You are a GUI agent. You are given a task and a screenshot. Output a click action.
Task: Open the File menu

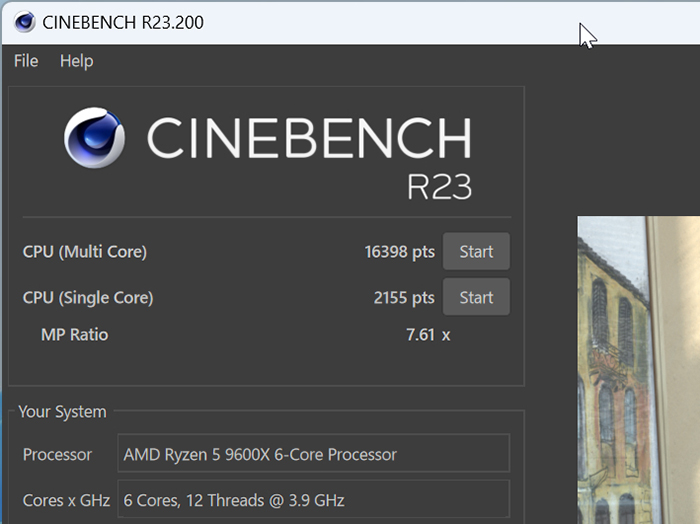[26, 61]
